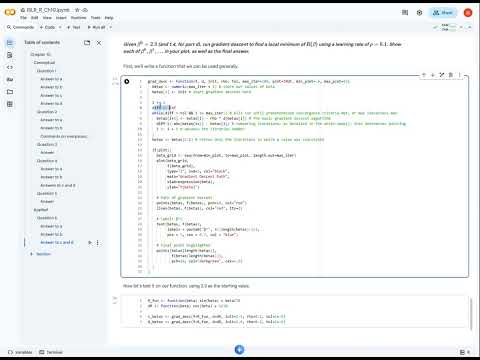Screen dimensions: 480x360
Task: Move the selected cell down
Action: pos(433,75)
